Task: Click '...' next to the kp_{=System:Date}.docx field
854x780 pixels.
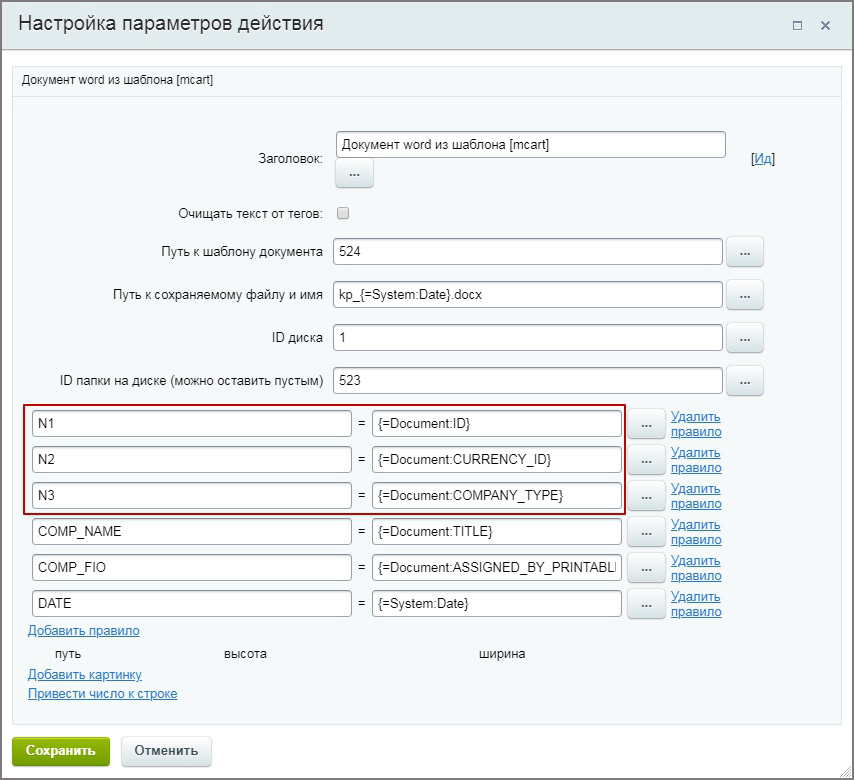Action: pyautogui.click(x=744, y=294)
